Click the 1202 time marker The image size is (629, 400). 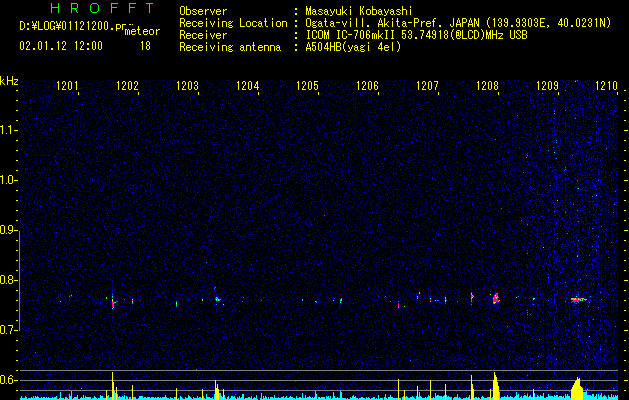(127, 85)
